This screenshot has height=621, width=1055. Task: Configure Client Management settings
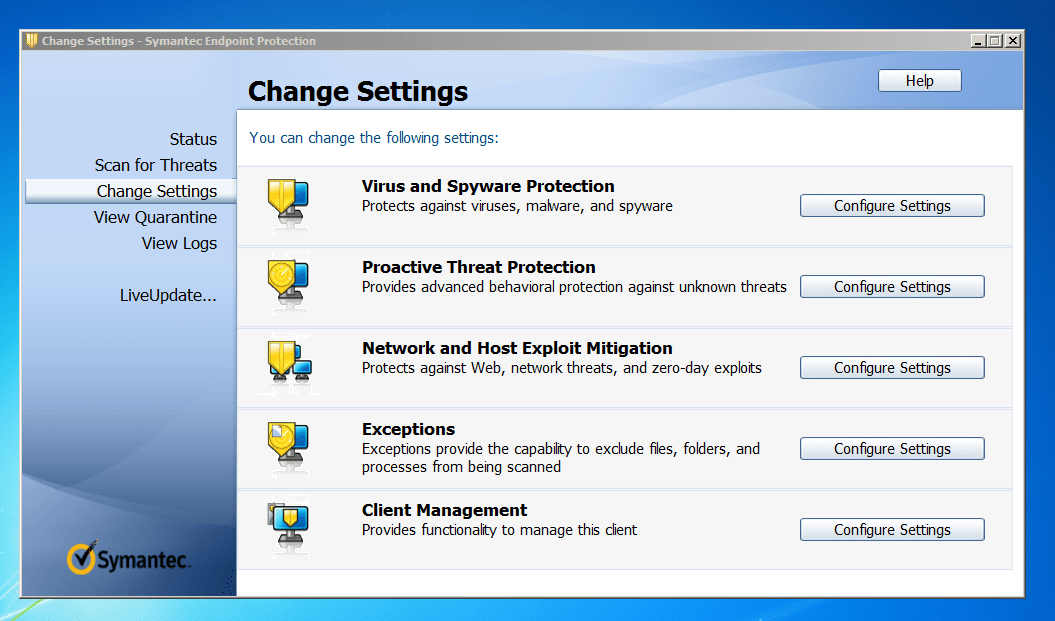[892, 529]
